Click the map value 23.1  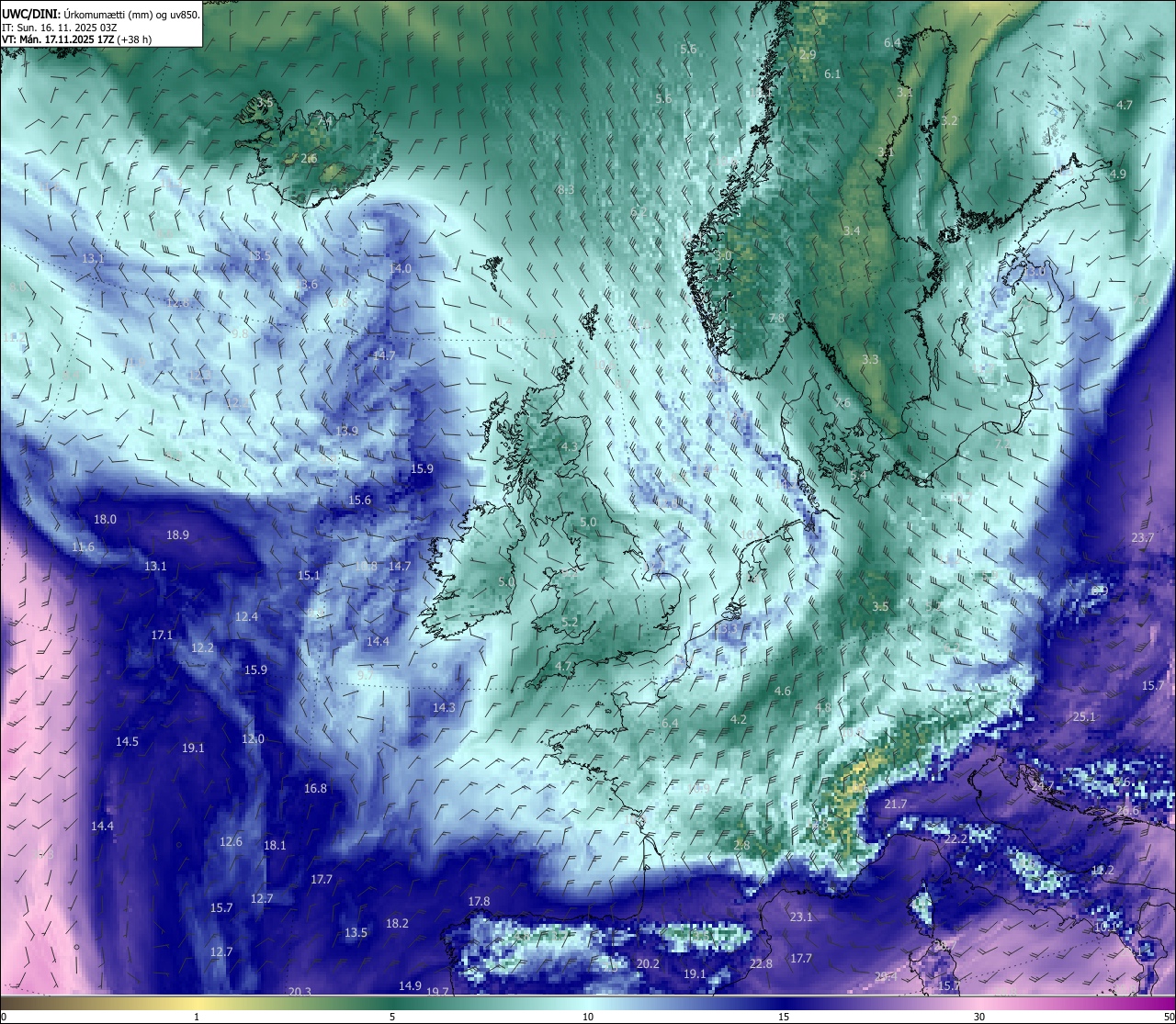pos(801,917)
